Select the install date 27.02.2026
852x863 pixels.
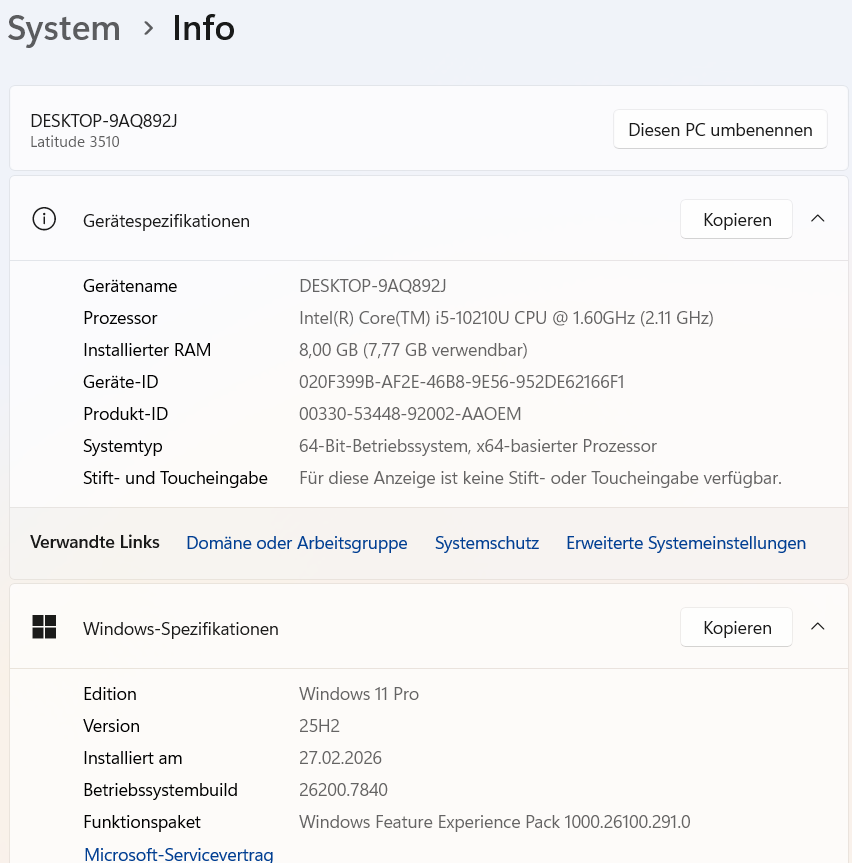click(340, 758)
